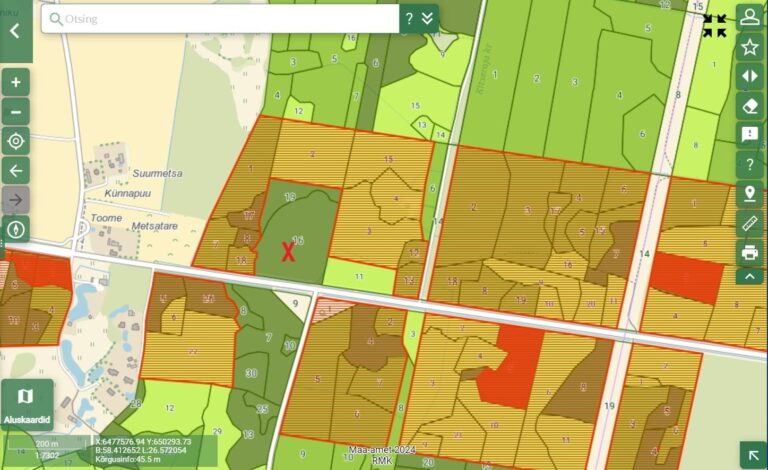This screenshot has height=470, width=768.
Task: Collapse the left side panel chevron
Action: (14, 30)
